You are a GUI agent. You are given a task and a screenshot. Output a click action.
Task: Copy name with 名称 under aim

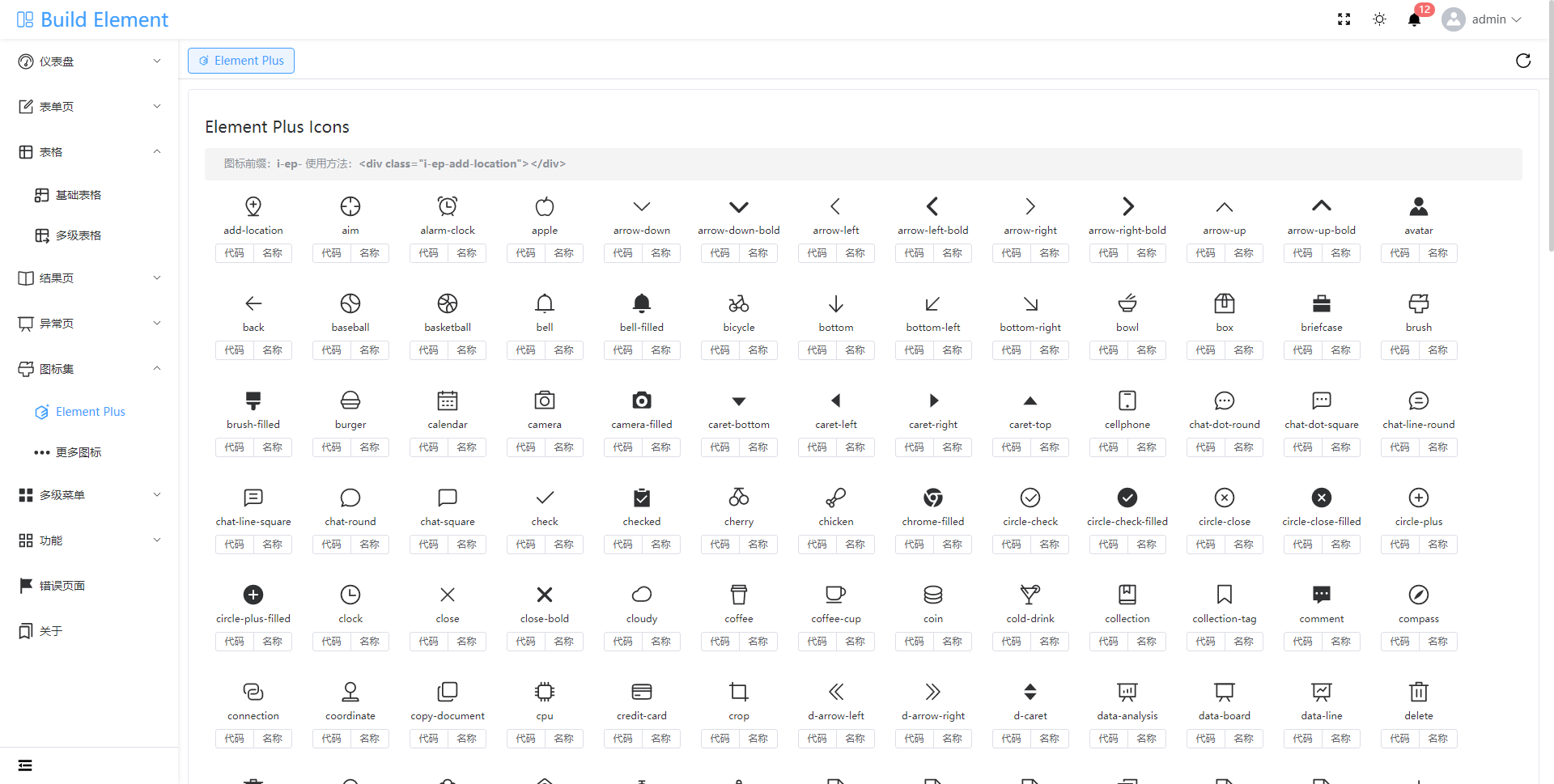coord(370,253)
